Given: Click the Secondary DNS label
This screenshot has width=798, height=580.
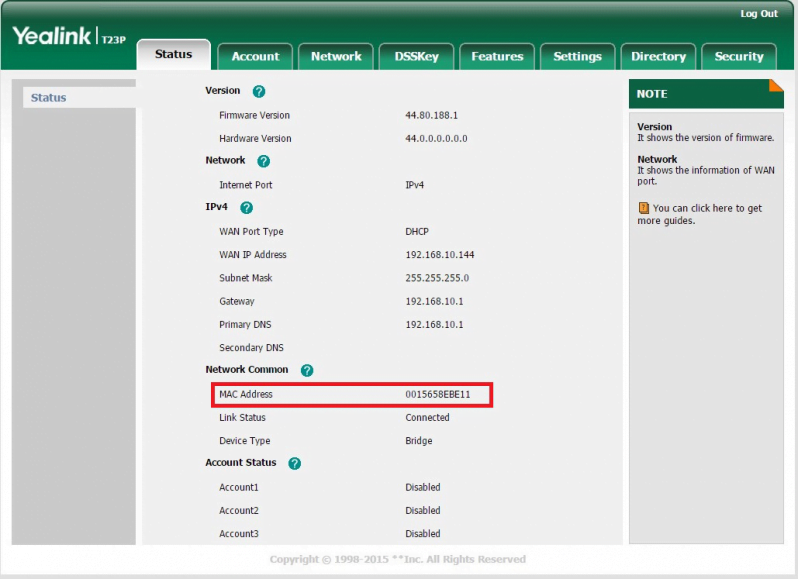Looking at the screenshot, I should (251, 348).
